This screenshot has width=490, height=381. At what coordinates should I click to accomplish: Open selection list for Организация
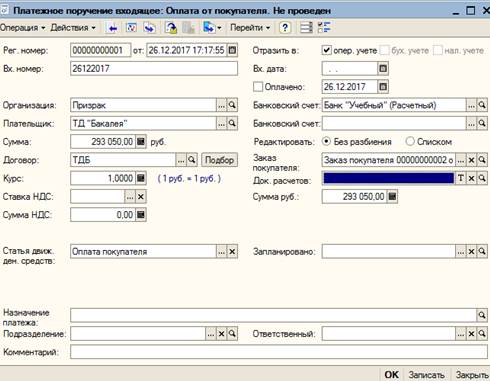coord(222,105)
